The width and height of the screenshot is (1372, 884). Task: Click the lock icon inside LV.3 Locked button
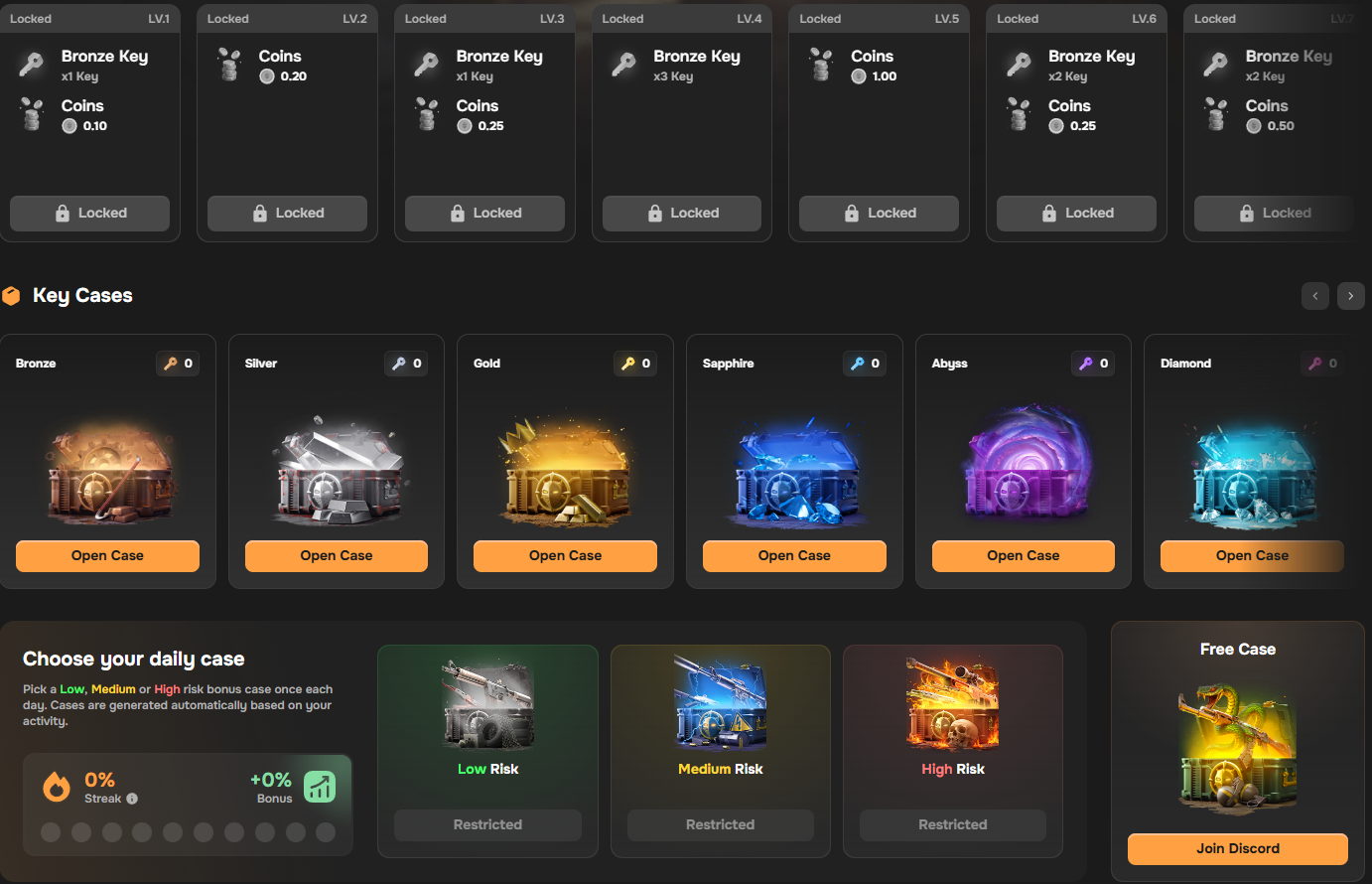[458, 213]
